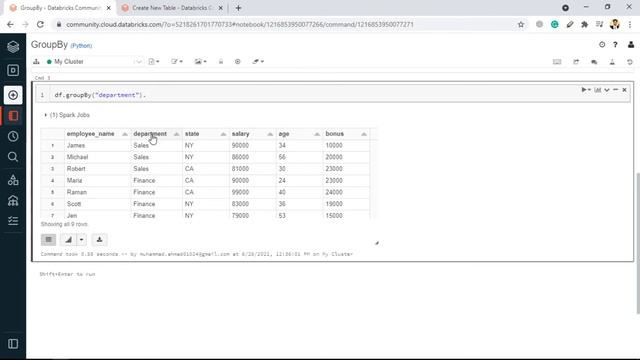Click the Run All circle icon in toolbar
640x360 pixels.
click(x=238, y=62)
